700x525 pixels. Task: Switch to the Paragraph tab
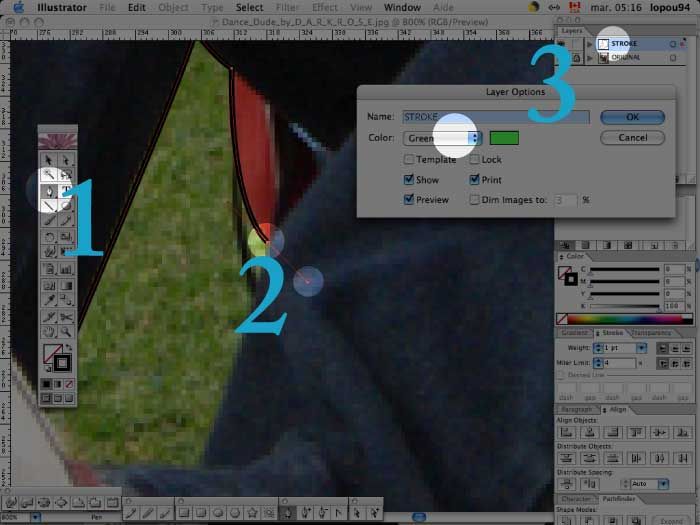tap(576, 410)
